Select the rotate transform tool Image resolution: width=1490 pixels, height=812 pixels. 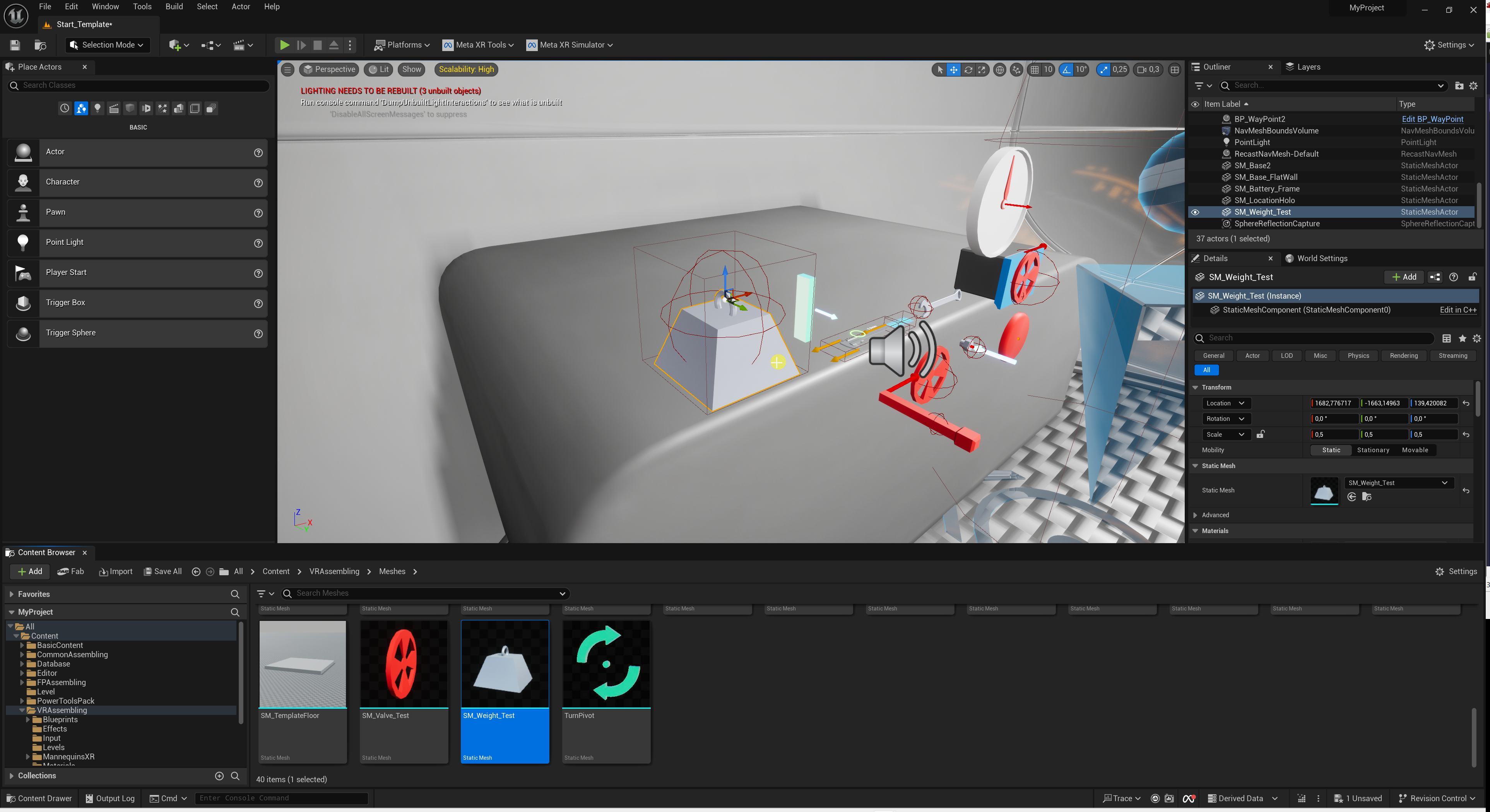tap(968, 69)
